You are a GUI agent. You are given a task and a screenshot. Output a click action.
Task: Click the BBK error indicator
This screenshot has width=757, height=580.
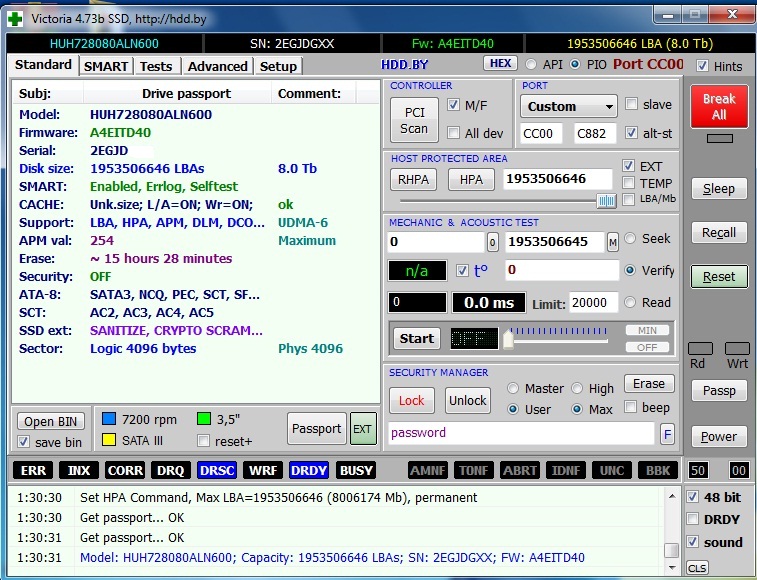click(658, 470)
